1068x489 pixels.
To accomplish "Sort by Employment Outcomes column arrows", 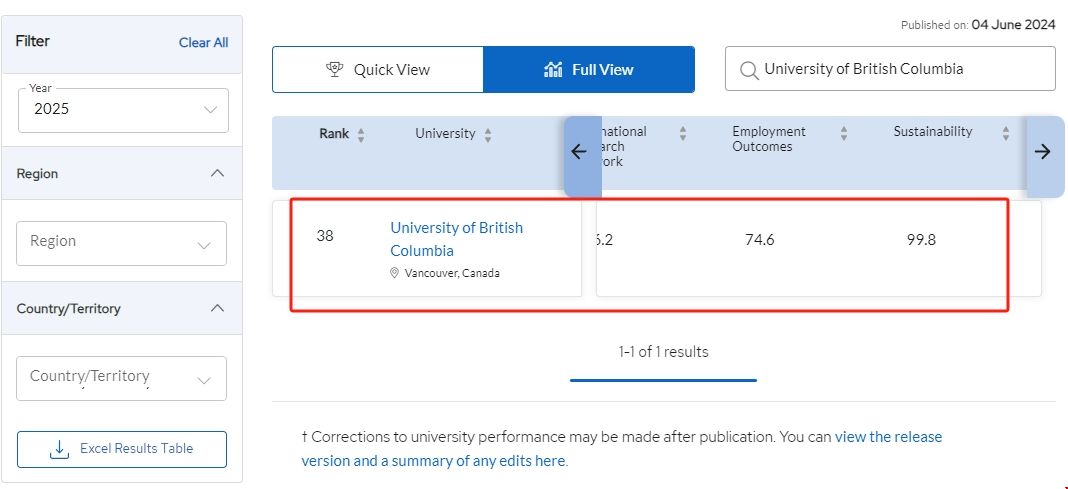I will coord(843,133).
